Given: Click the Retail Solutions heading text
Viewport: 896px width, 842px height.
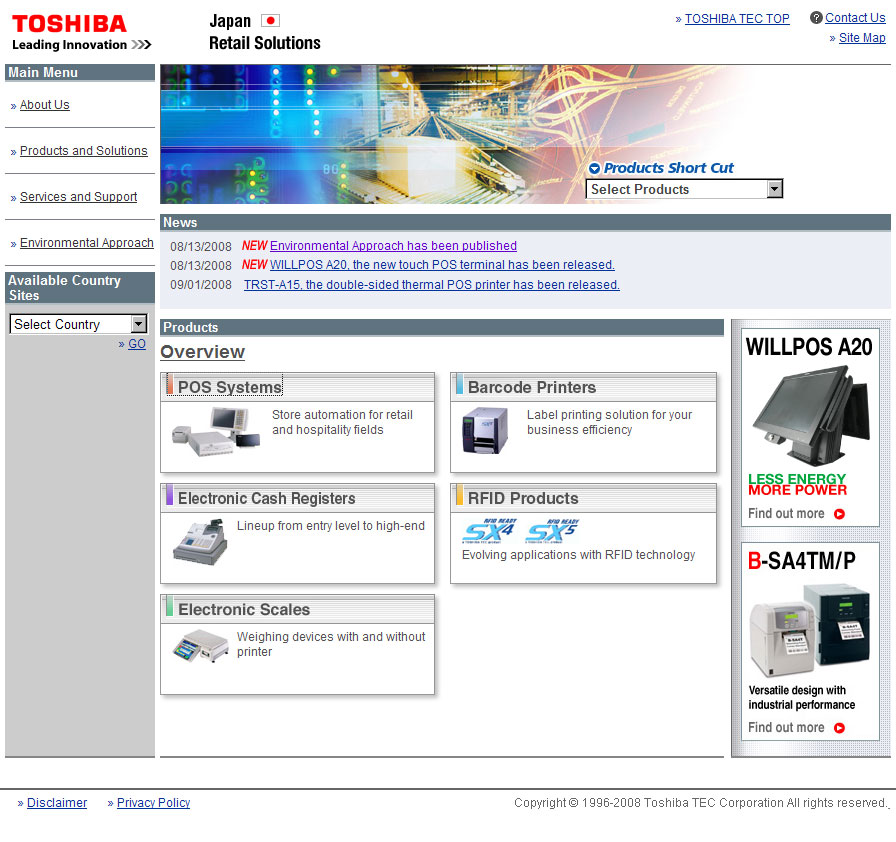Looking at the screenshot, I should (265, 43).
